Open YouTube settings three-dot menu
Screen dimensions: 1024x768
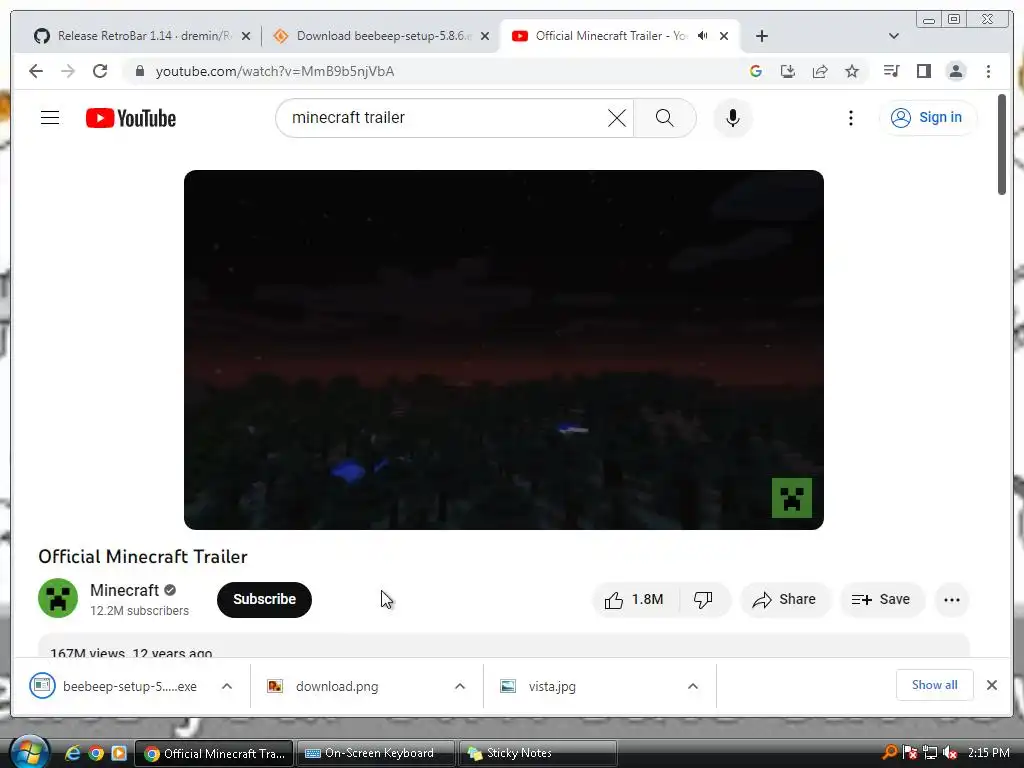coord(850,118)
